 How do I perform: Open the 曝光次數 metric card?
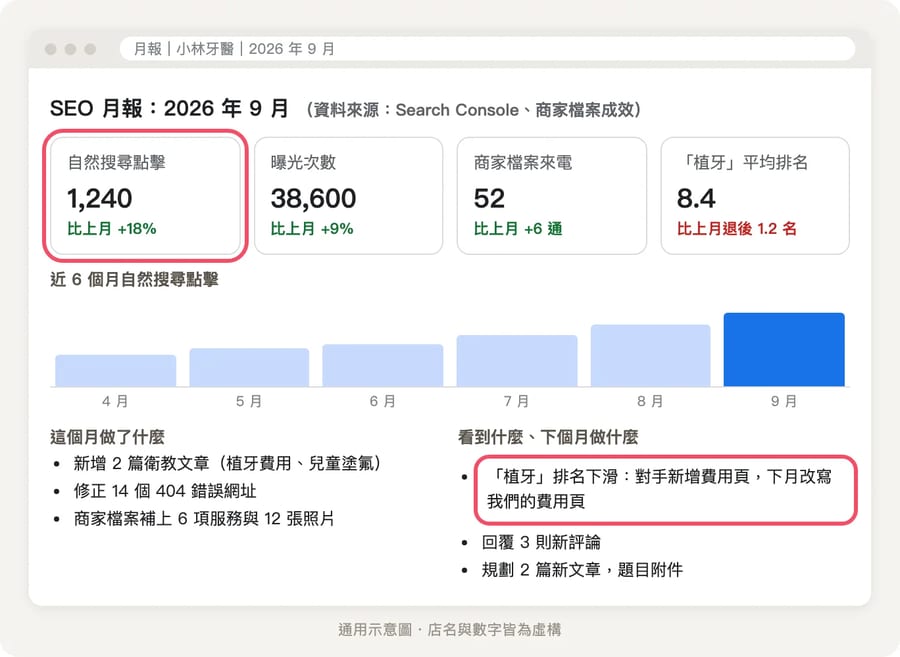[348, 196]
